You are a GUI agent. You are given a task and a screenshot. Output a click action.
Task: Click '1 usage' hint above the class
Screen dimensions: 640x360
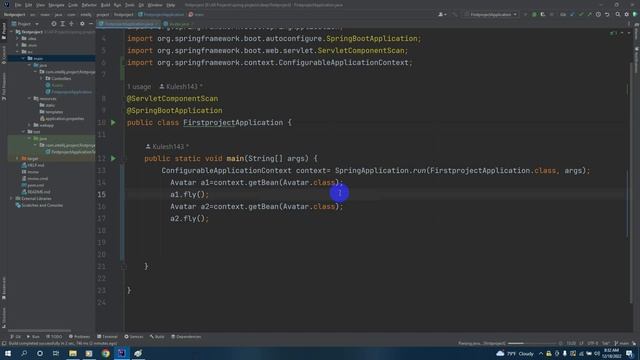(x=139, y=87)
